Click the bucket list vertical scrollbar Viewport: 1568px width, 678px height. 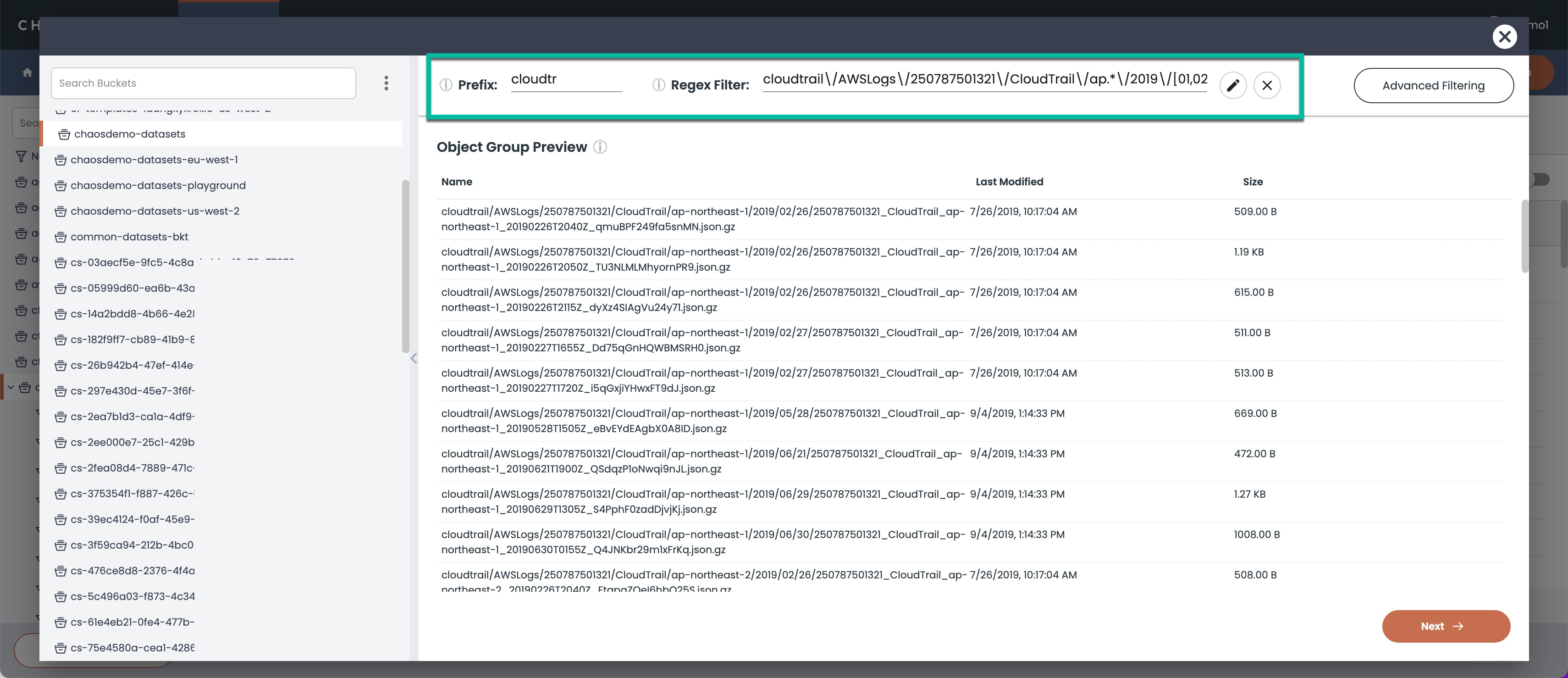(x=405, y=265)
